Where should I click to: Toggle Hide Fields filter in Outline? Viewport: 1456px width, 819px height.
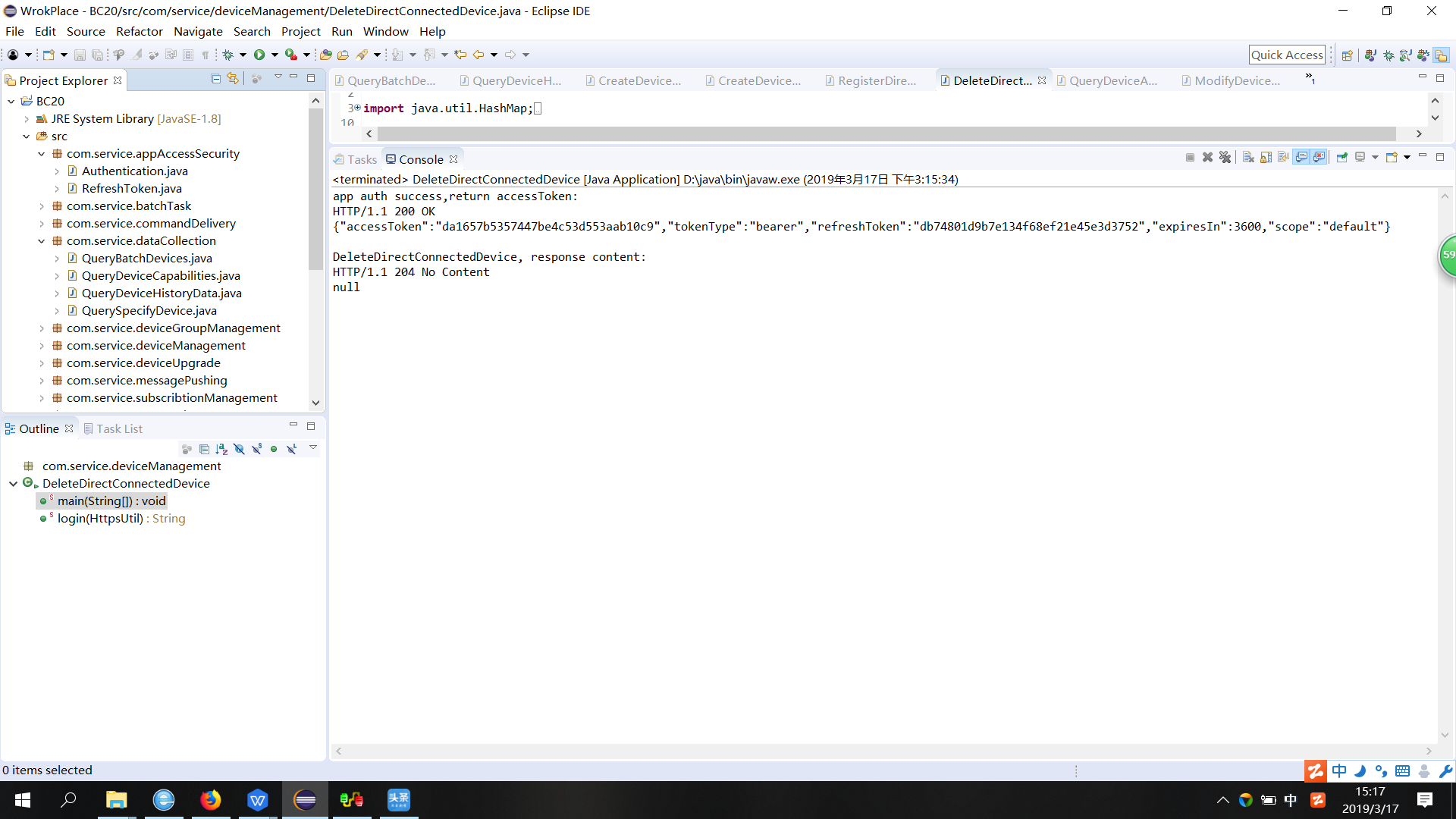tap(239, 449)
